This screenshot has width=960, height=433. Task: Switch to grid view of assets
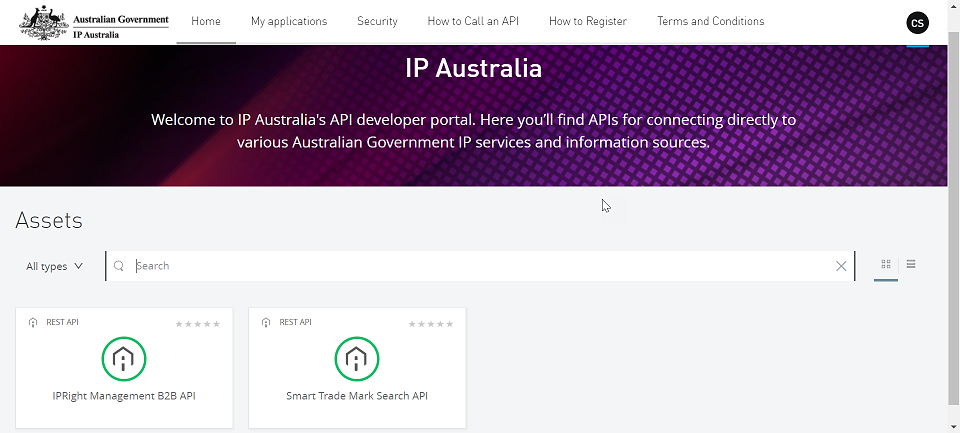(886, 265)
